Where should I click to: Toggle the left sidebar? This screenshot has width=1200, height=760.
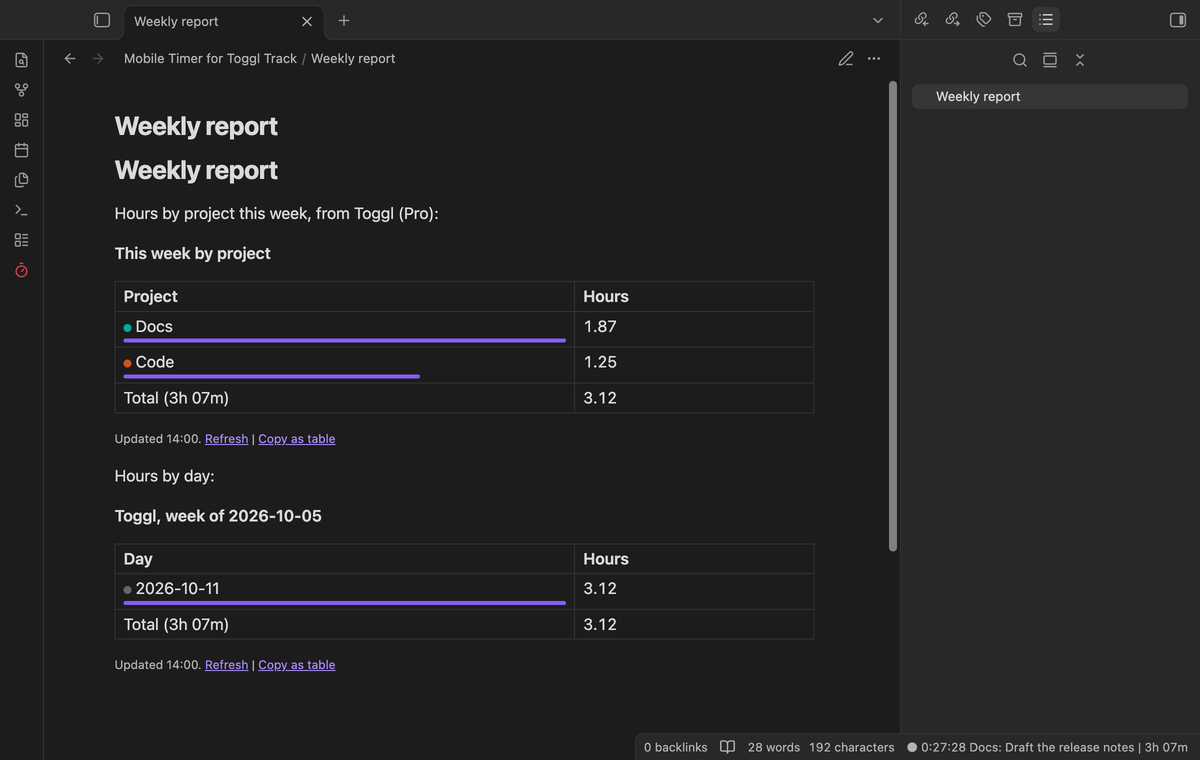[101, 20]
